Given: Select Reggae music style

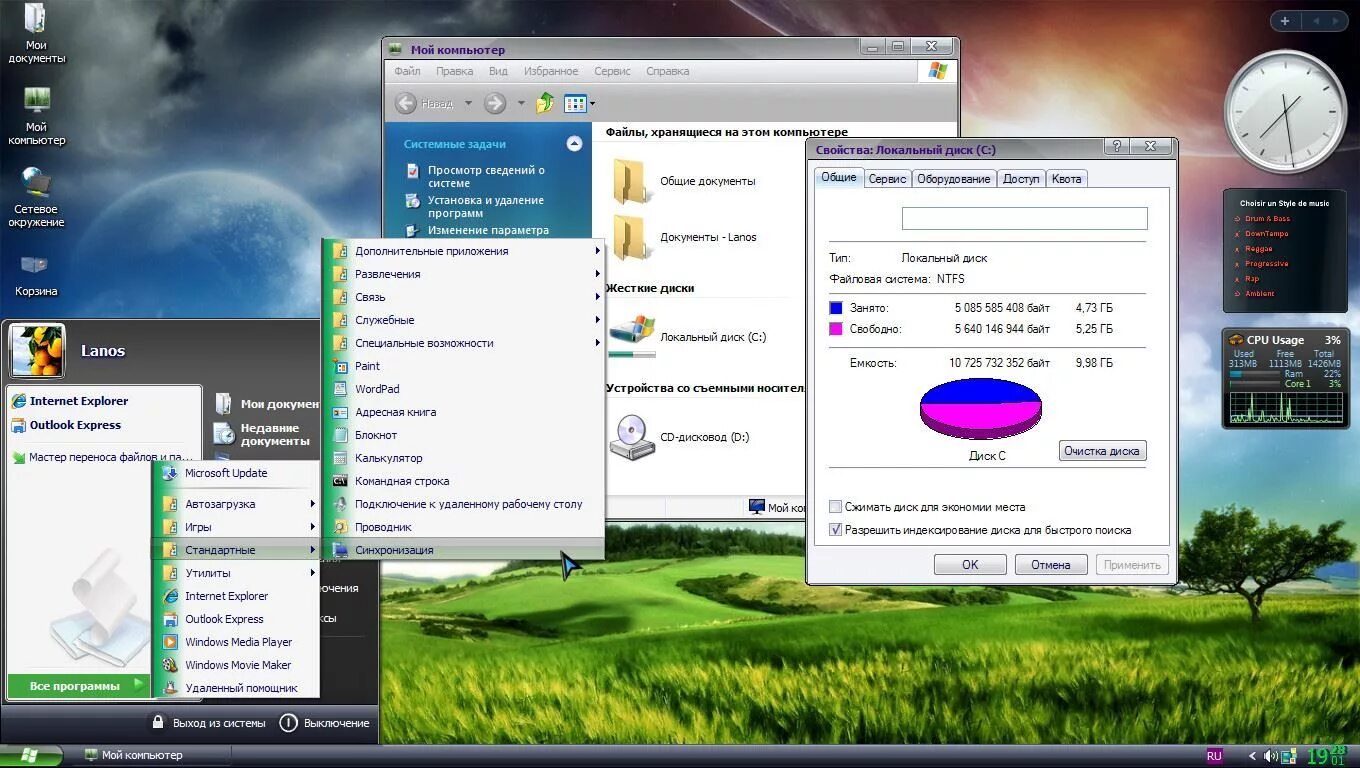Looking at the screenshot, I should tap(1258, 249).
